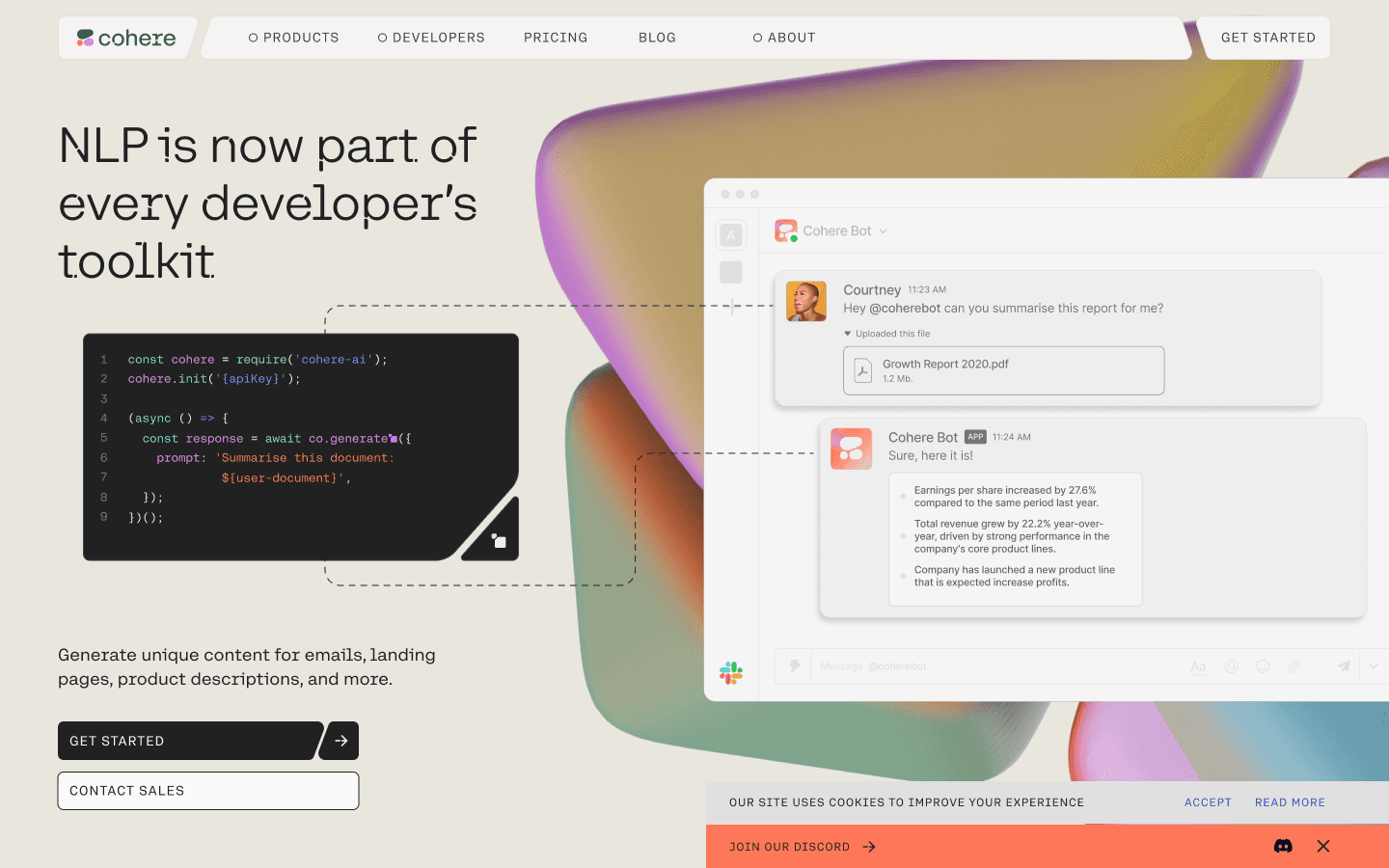Screen dimensions: 1389x868
Task: Open the Growth Report 2020.pdf attachment
Action: pos(1003,370)
